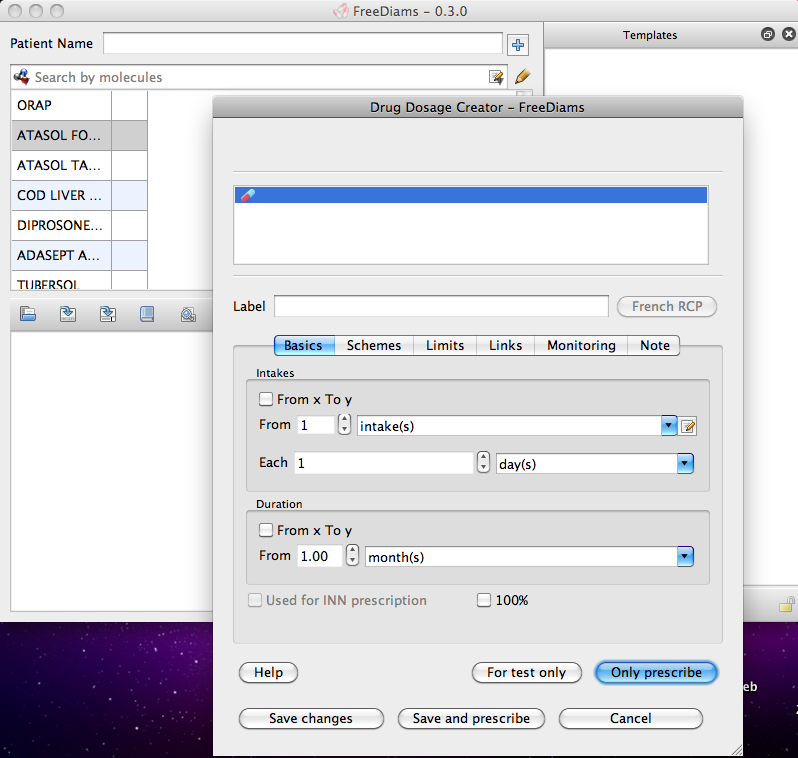
Task: Click the Only prescribe button
Action: click(656, 672)
